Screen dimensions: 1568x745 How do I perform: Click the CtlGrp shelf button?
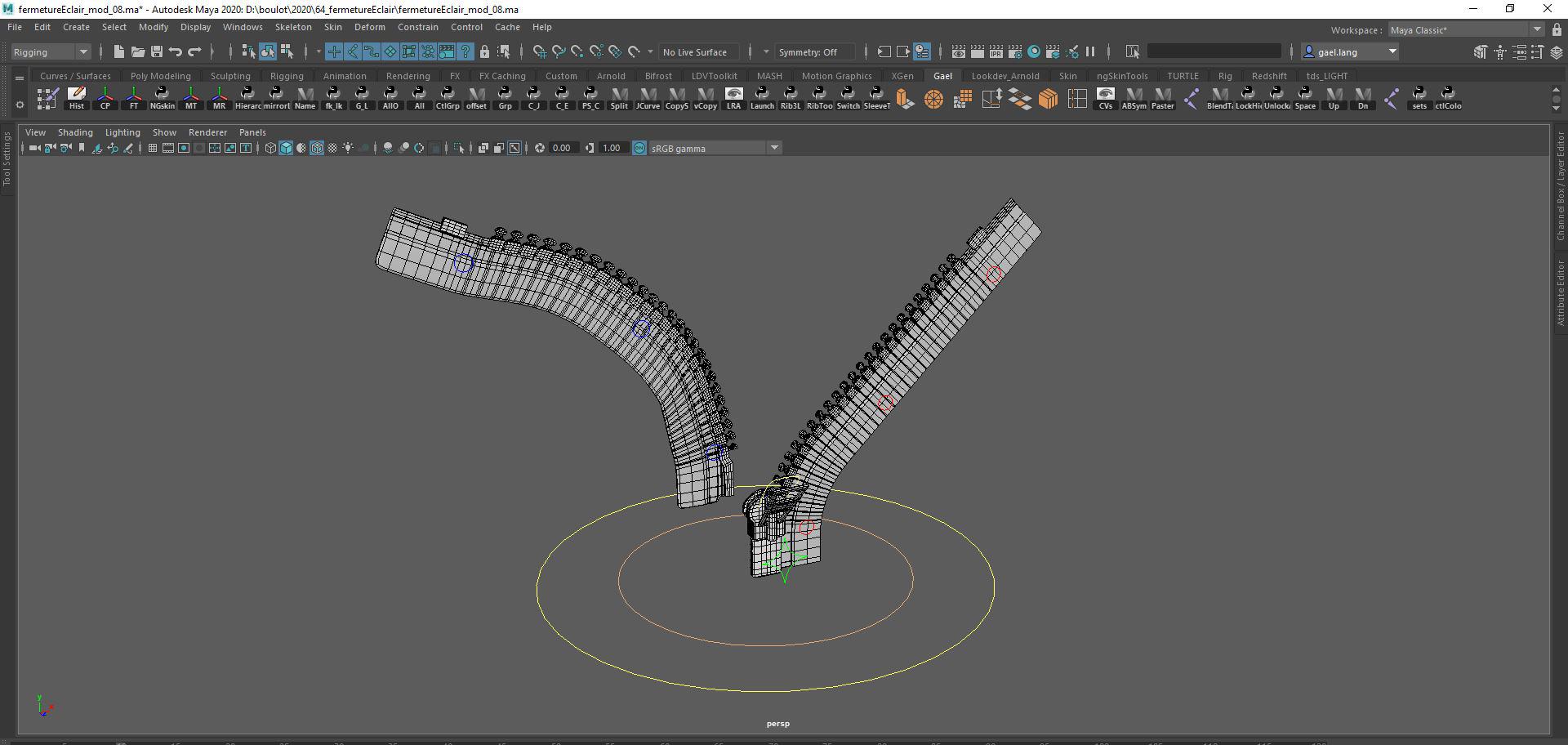click(448, 98)
